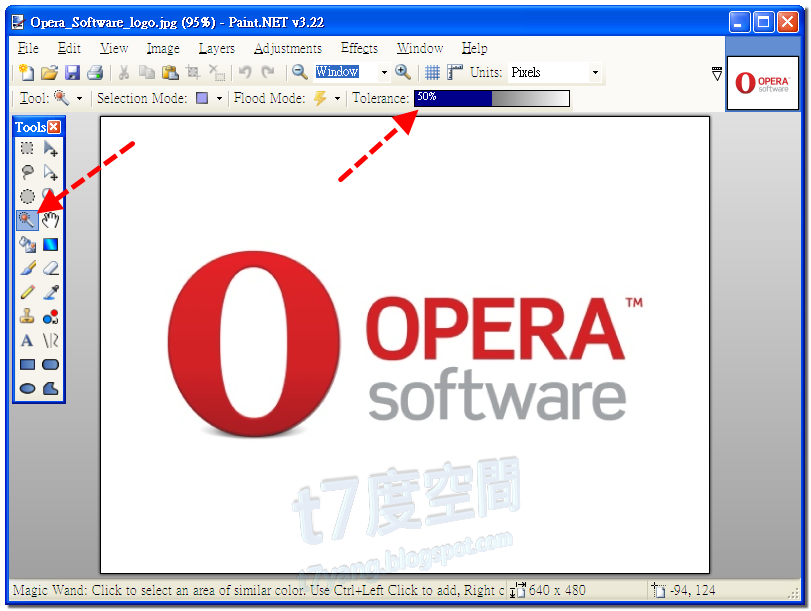Open the Selection Mode dropdown arrow

219,98
